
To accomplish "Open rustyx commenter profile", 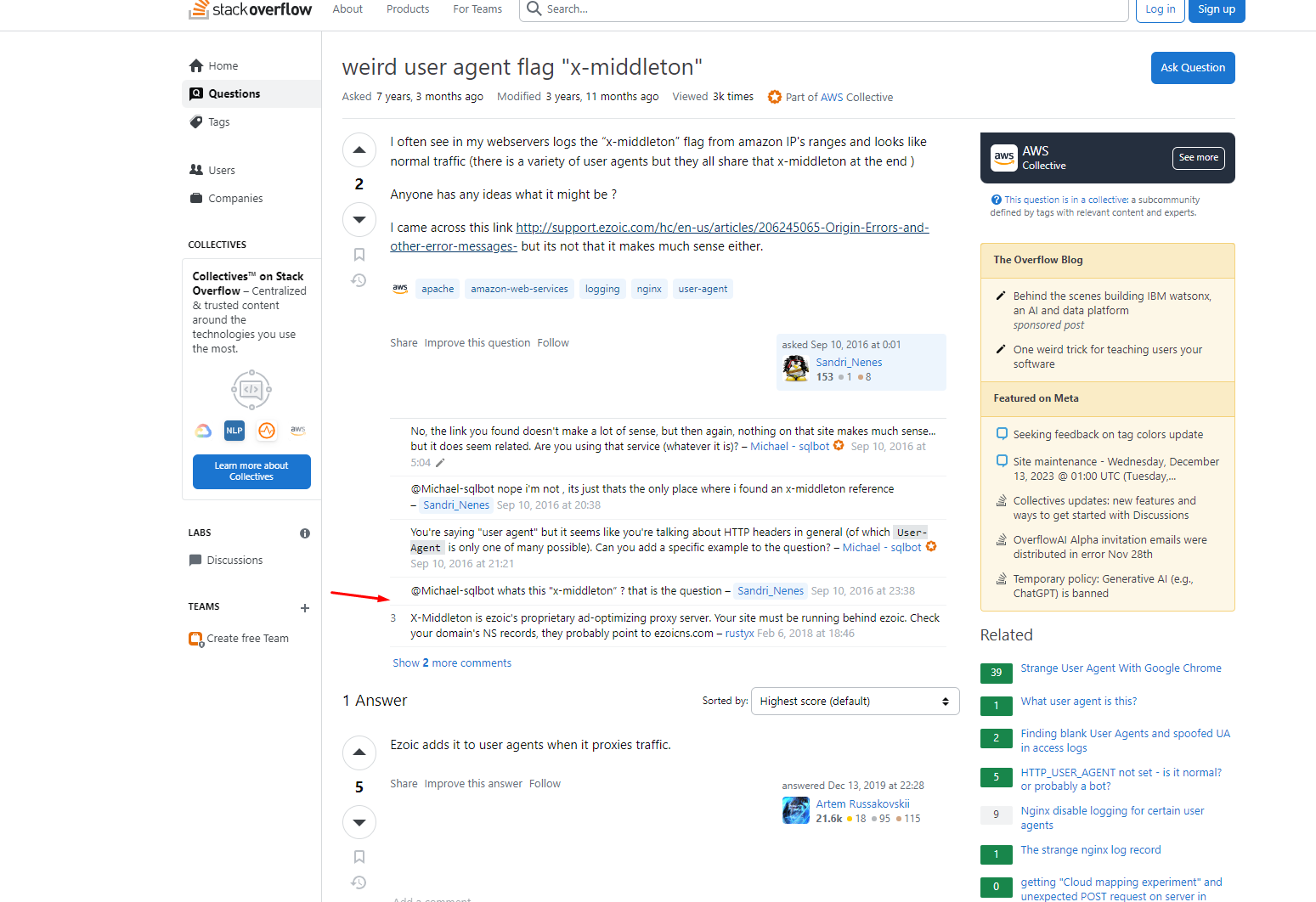I will point(739,634).
